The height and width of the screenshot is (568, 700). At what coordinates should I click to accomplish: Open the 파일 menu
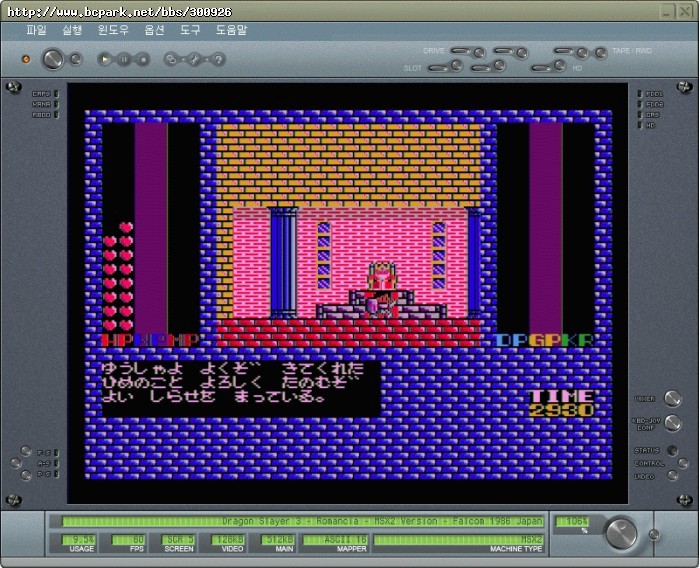[36, 30]
